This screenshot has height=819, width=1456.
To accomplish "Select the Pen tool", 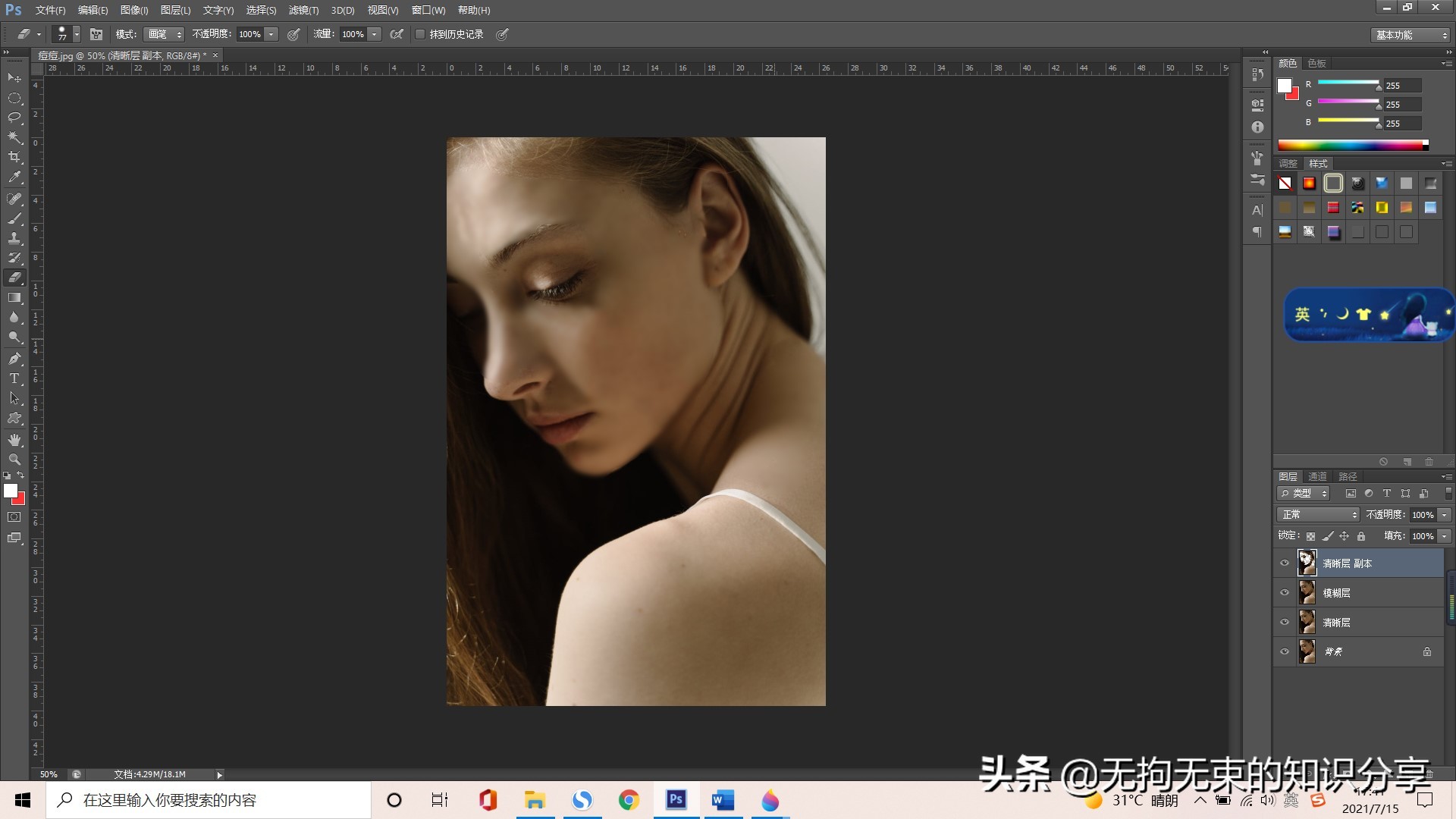I will [14, 358].
